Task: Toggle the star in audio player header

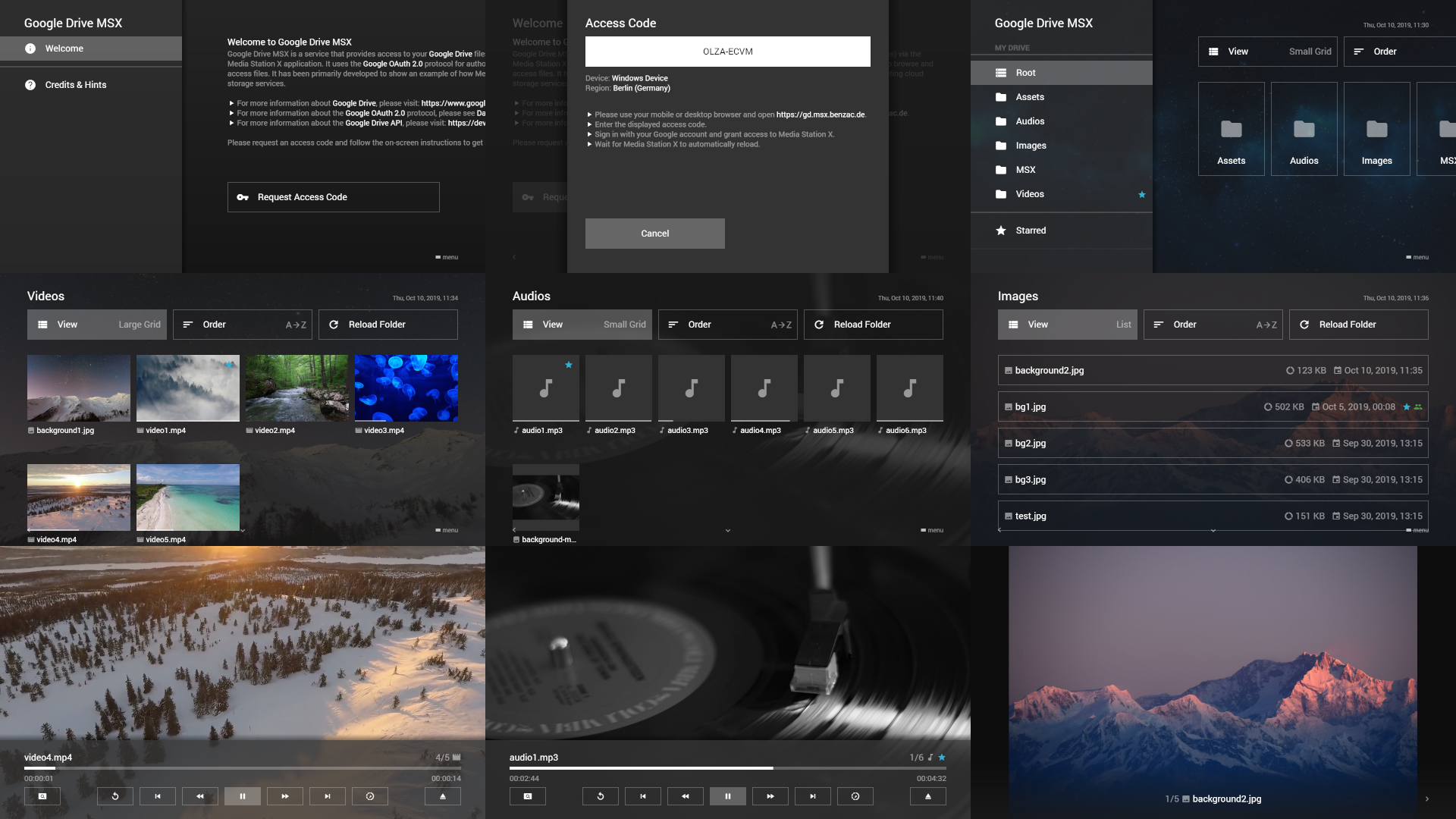Action: point(942,758)
